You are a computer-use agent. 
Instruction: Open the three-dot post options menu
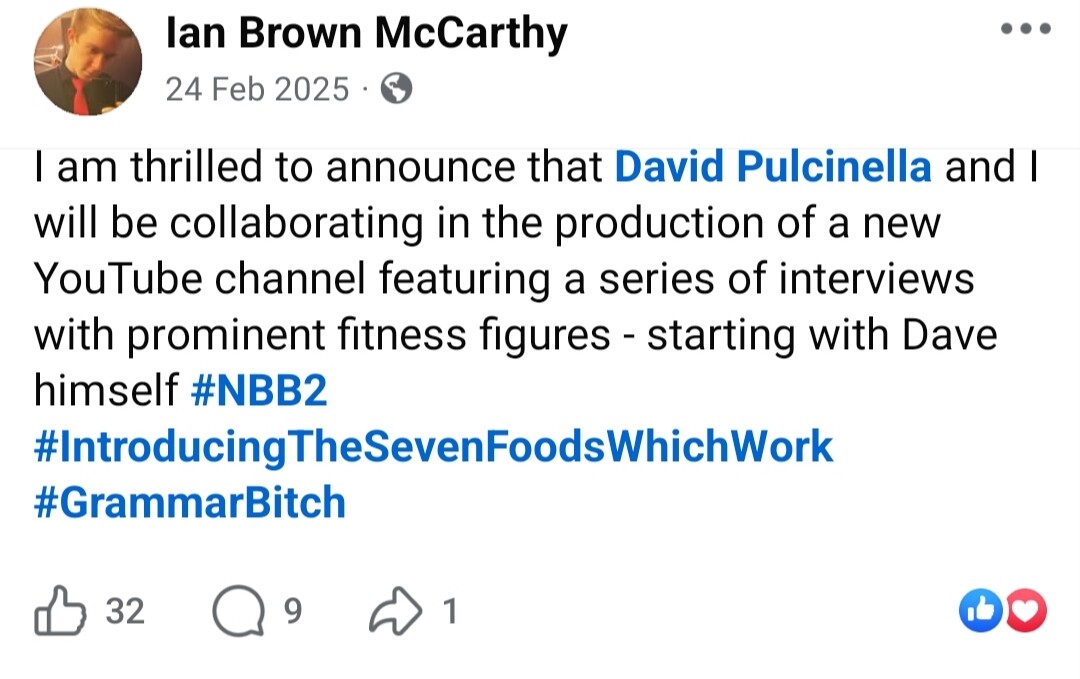[1026, 29]
